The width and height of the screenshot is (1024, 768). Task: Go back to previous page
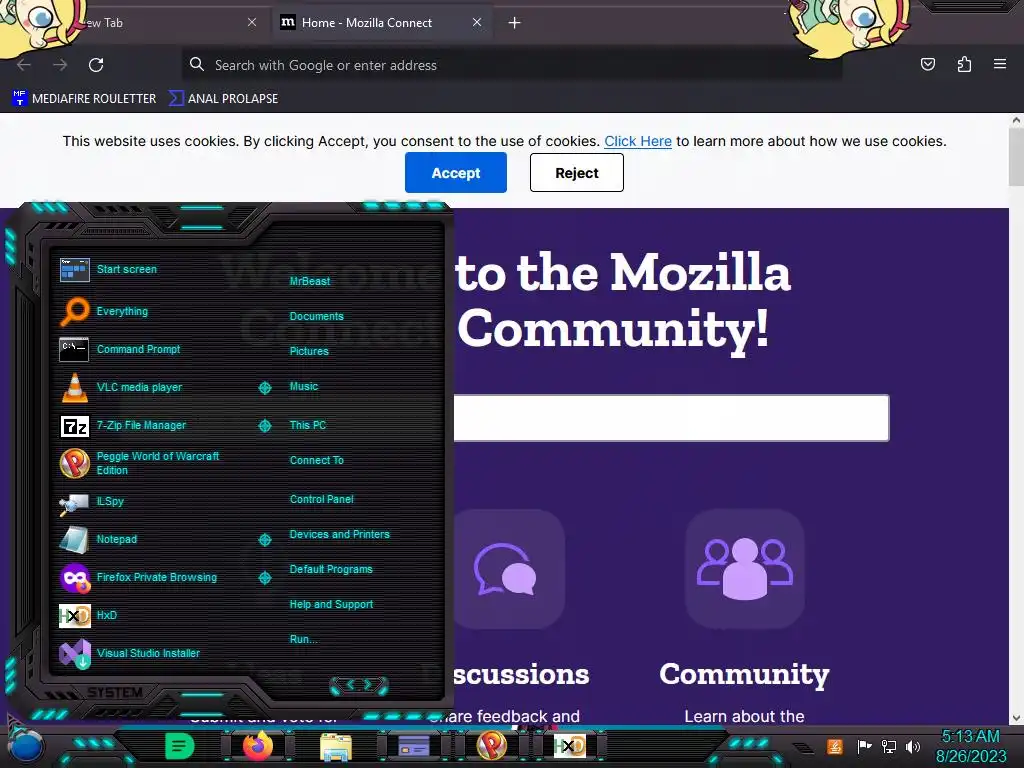(24, 65)
